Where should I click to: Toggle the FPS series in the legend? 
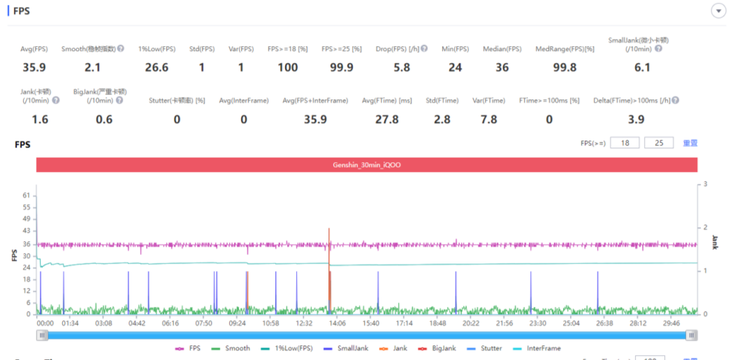188,348
